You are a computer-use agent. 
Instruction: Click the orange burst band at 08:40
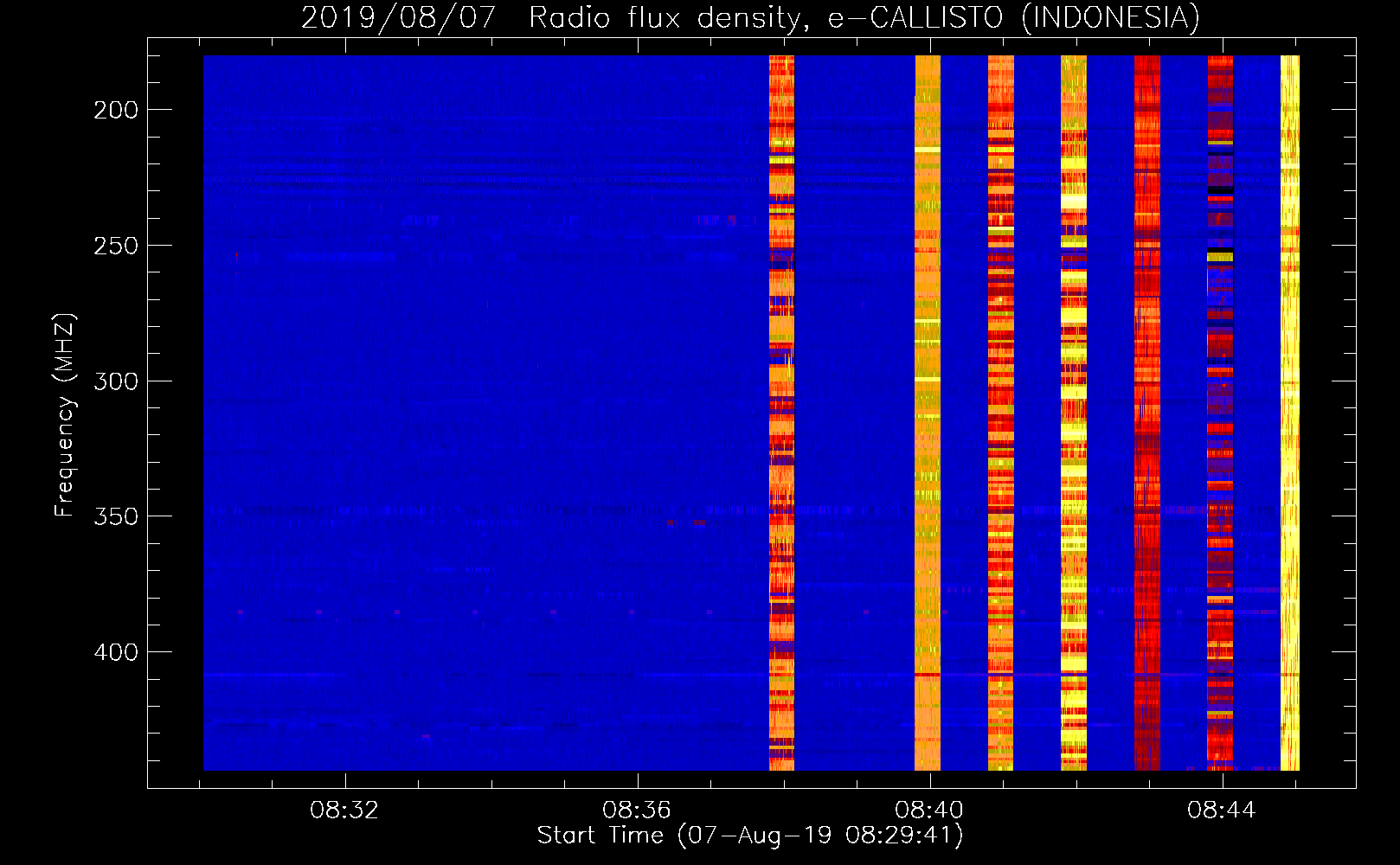(x=928, y=413)
